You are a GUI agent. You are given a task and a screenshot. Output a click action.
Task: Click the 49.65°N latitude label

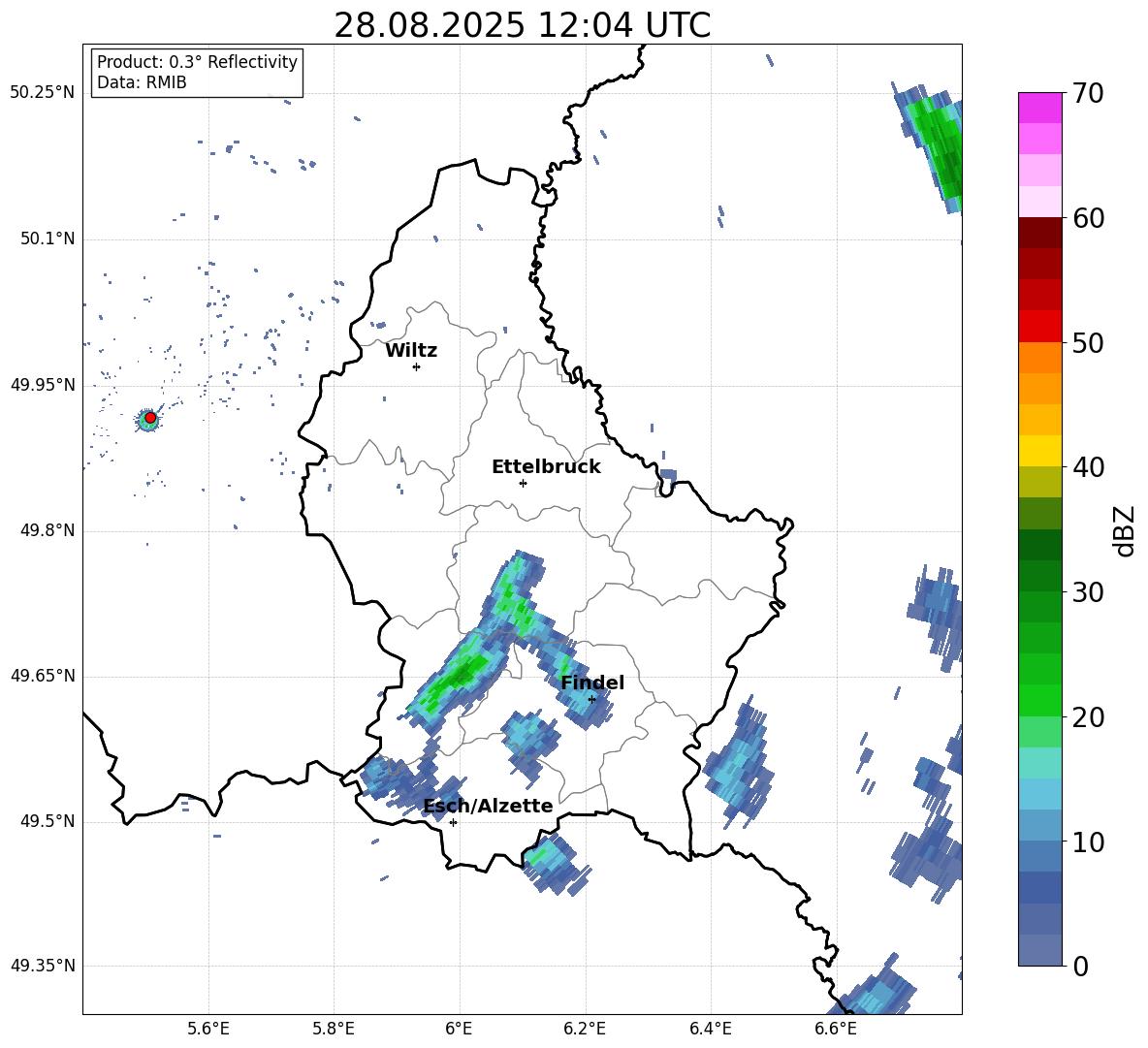pyautogui.click(x=43, y=675)
